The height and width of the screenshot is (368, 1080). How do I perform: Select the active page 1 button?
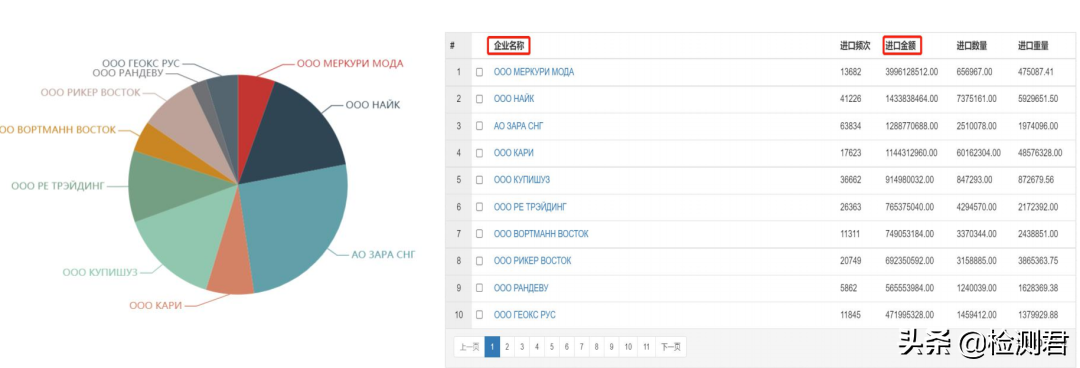click(x=492, y=347)
